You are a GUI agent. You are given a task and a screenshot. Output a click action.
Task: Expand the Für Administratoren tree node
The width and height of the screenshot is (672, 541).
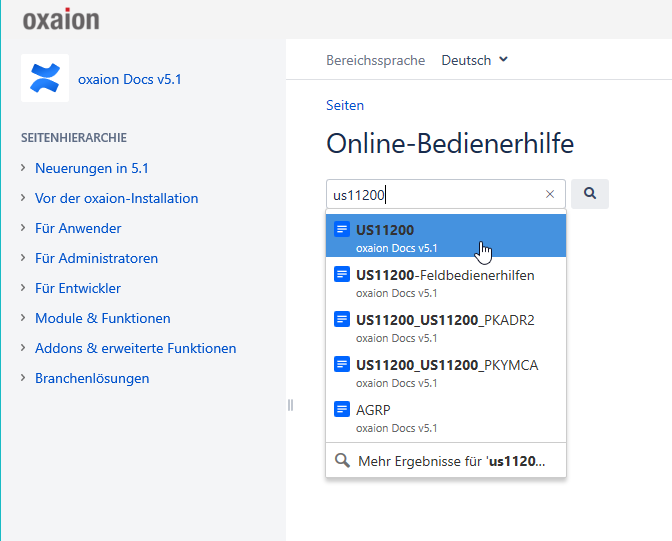coord(23,258)
